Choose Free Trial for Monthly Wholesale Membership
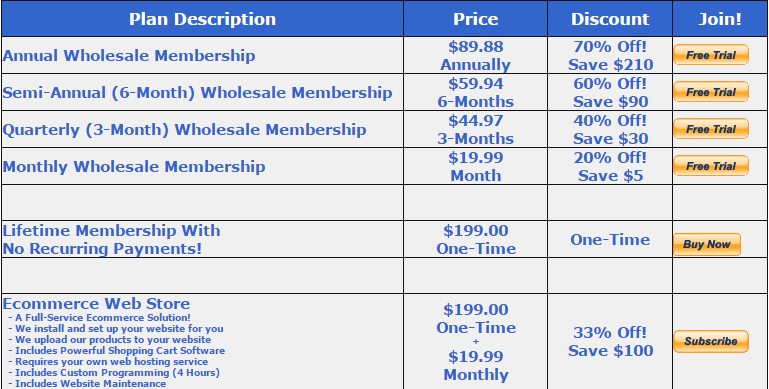 point(711,166)
